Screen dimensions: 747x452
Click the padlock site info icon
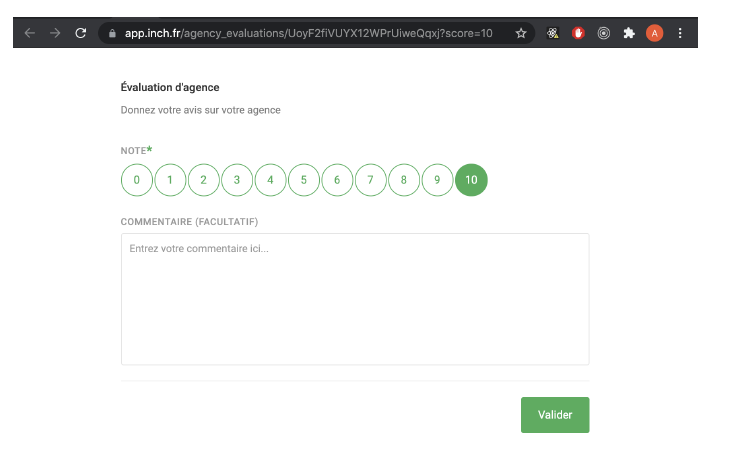click(112, 33)
